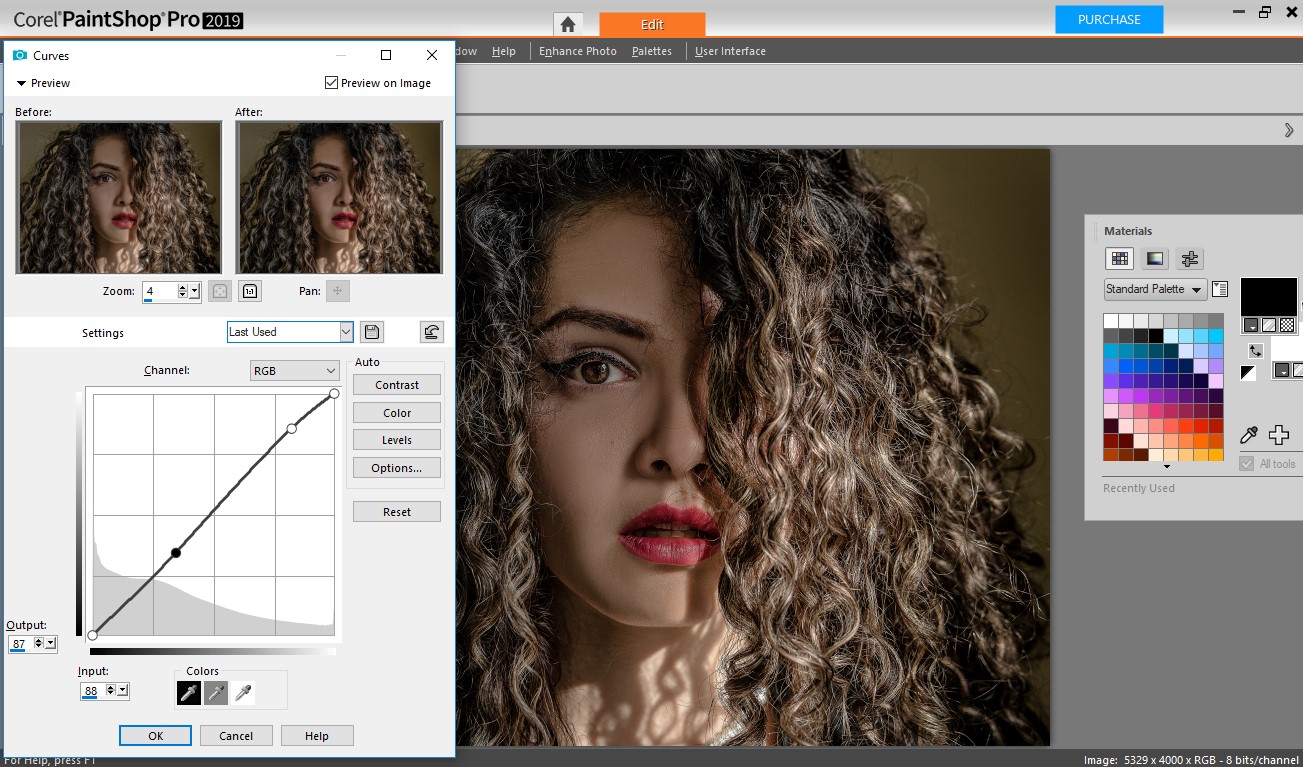The image size is (1303, 767).
Task: Open the Materials sliders view icon
Action: [1189, 258]
